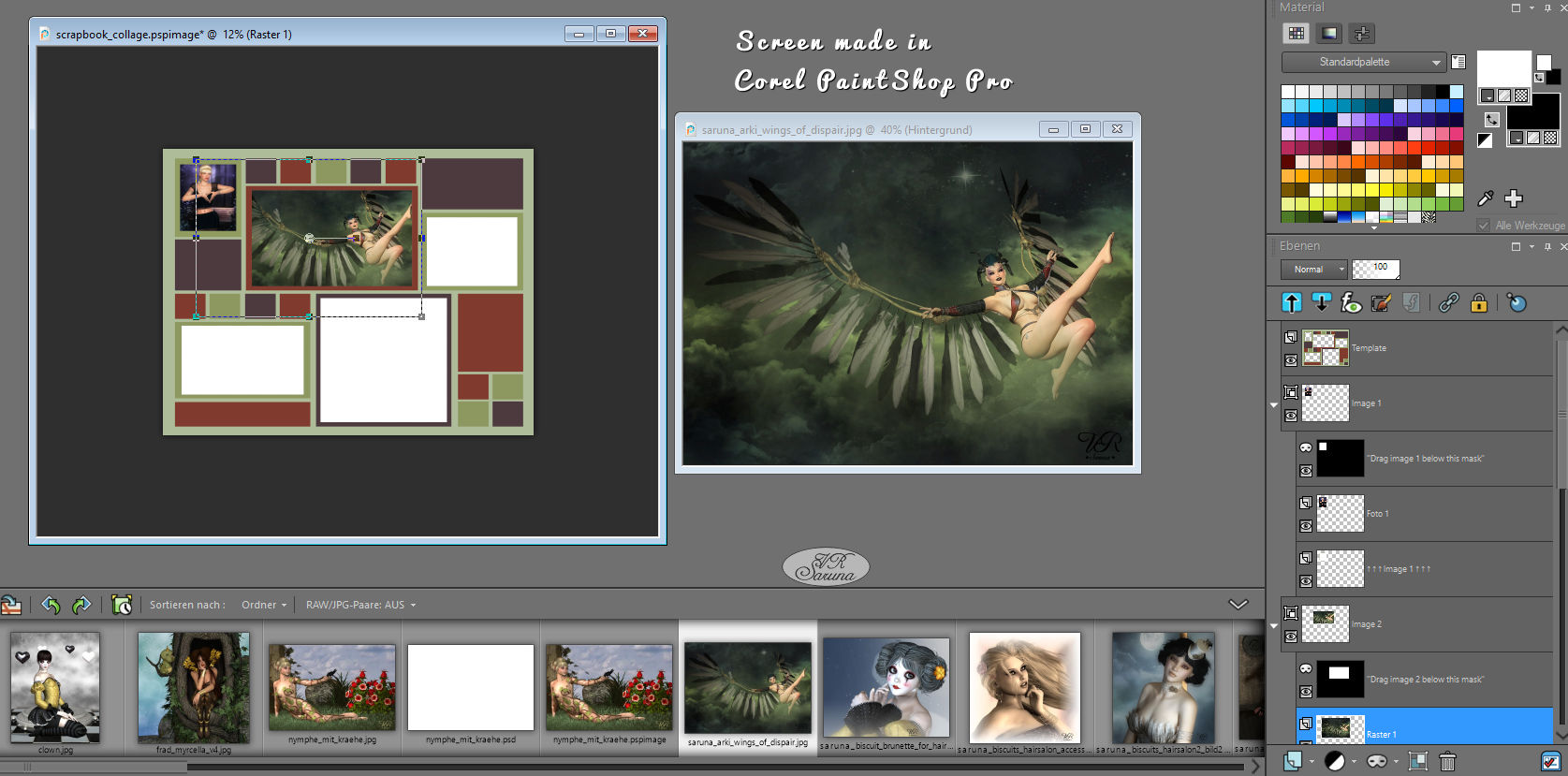Open the clown.jpg thumbnail
1568x776 pixels.
(55, 688)
